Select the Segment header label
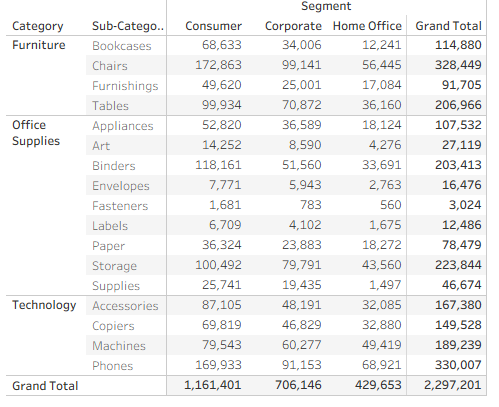The width and height of the screenshot is (499, 407). click(326, 6)
